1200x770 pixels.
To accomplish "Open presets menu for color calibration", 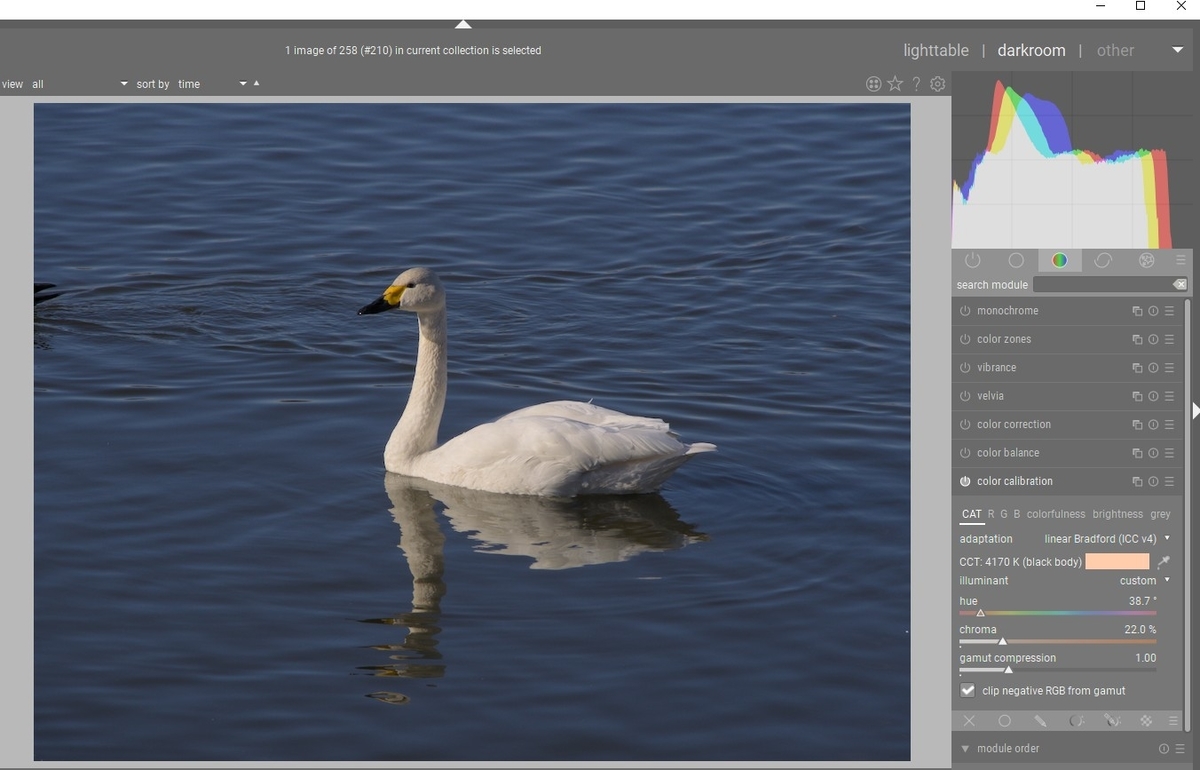I will tap(1169, 482).
